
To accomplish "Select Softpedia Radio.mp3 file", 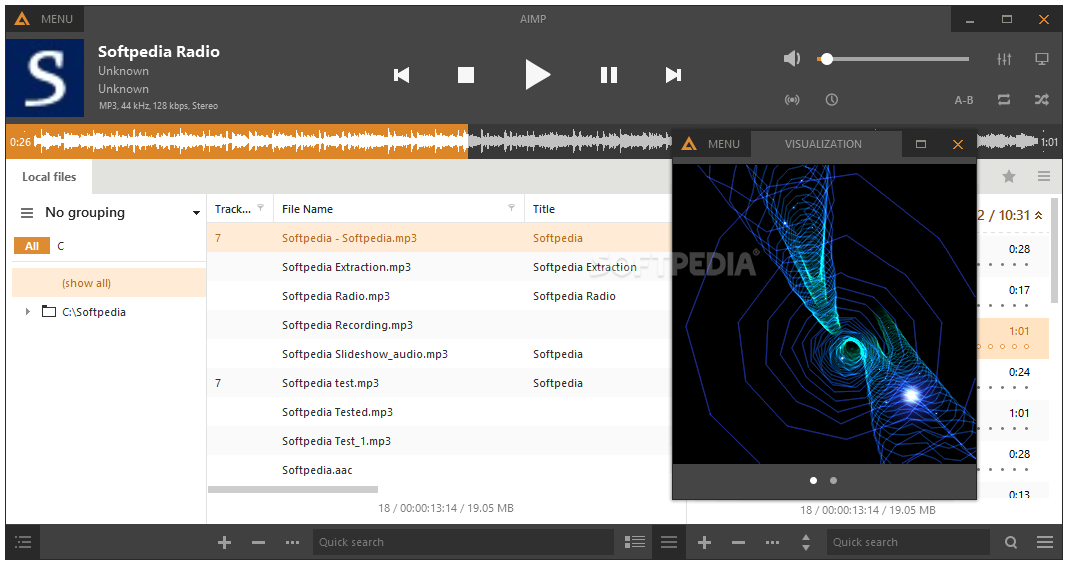I will (x=336, y=296).
